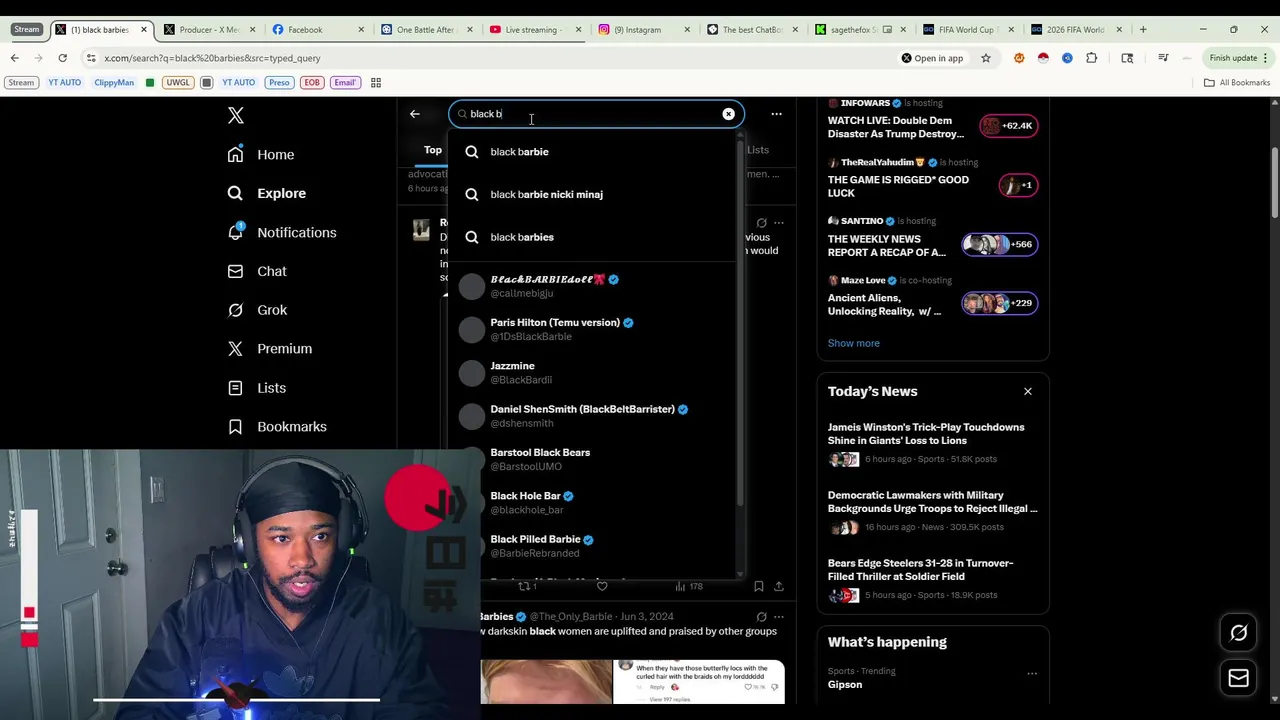Open search settings three-dot menu
This screenshot has height=720, width=1280.
(776, 114)
